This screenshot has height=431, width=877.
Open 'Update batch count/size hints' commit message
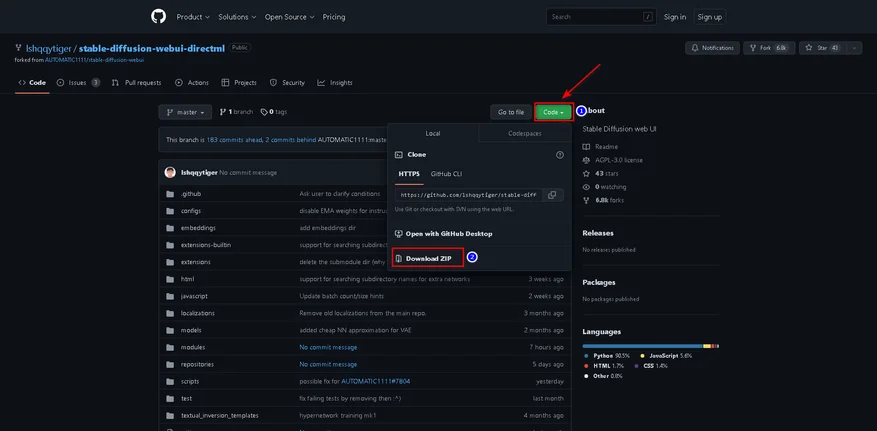342,296
